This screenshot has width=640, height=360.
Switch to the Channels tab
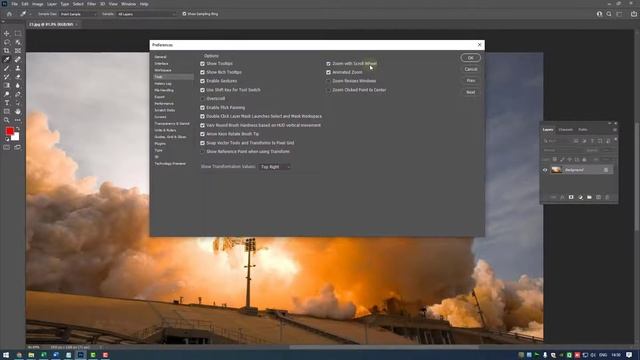[x=566, y=130]
